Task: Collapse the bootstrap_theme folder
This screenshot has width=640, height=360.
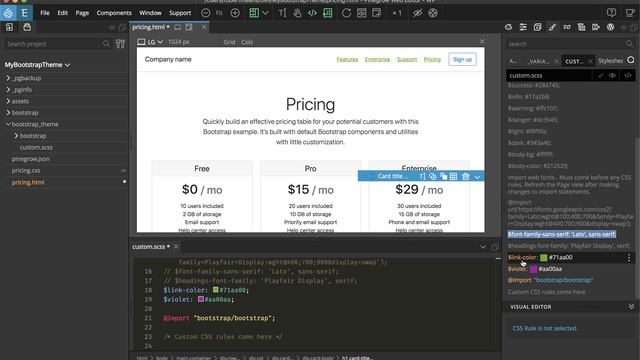Action: pyautogui.click(x=8, y=124)
